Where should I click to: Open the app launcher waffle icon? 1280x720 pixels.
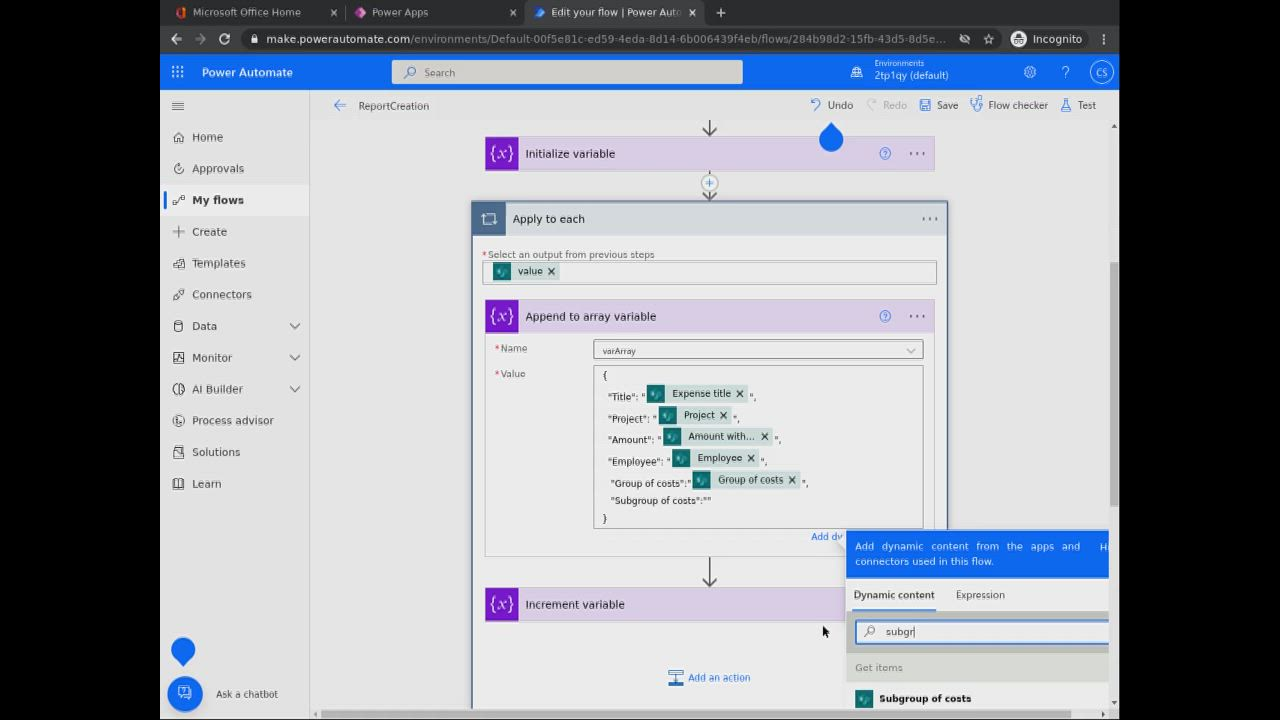coord(177,72)
